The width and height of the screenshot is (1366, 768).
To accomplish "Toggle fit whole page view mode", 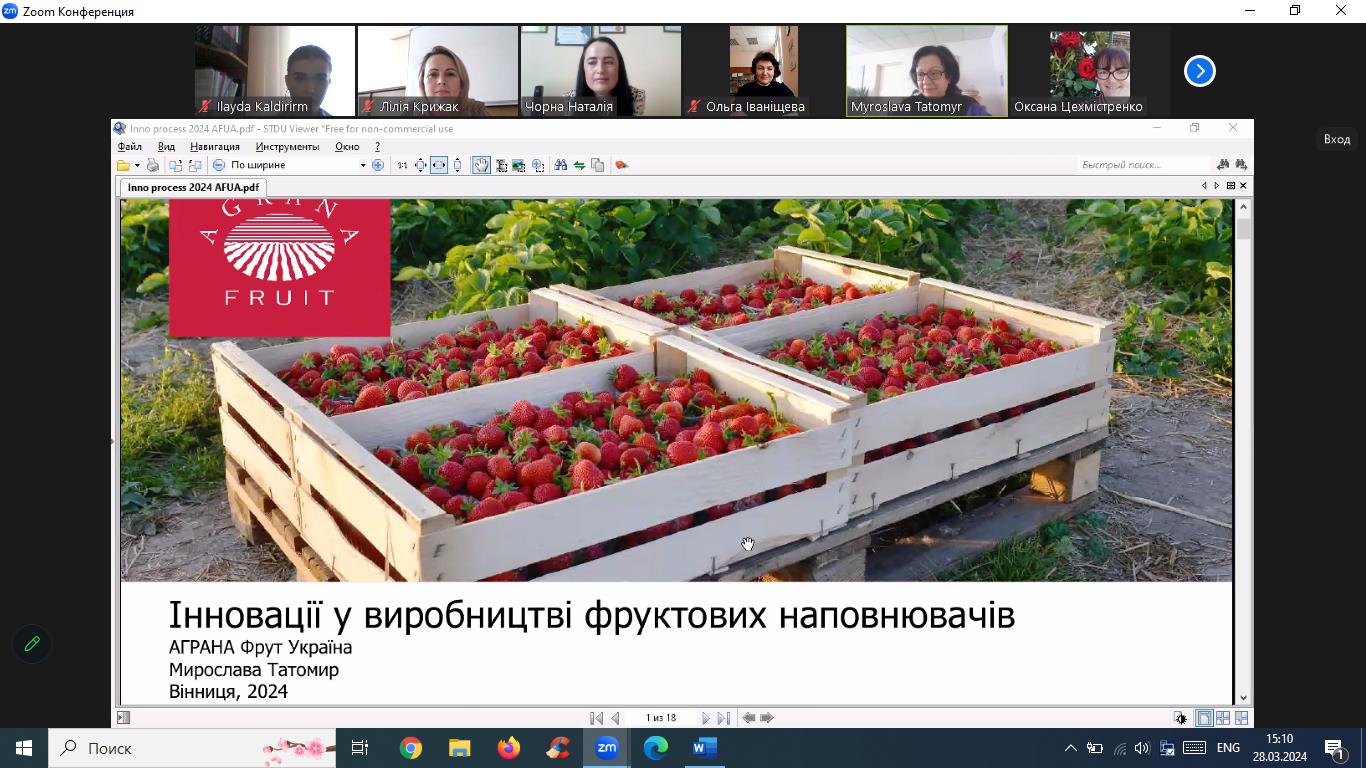I will [x=421, y=165].
